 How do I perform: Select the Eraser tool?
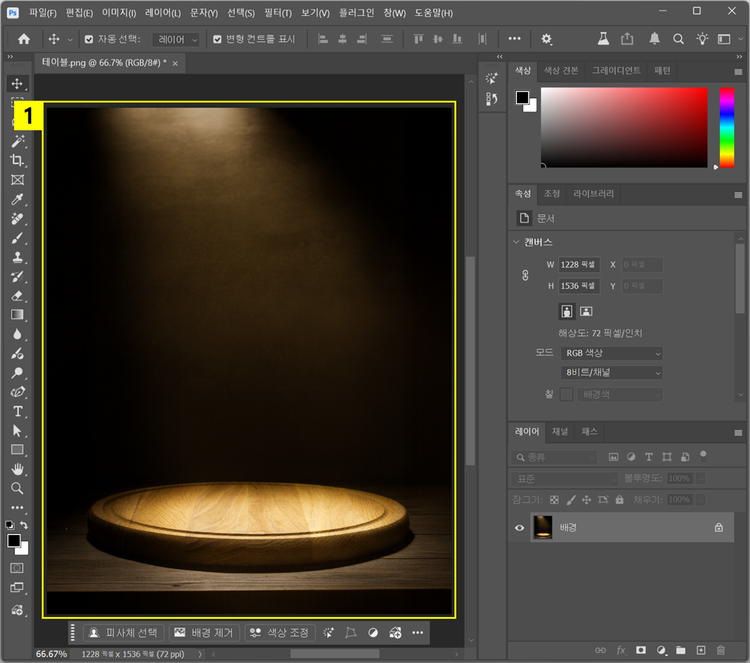pos(17,295)
